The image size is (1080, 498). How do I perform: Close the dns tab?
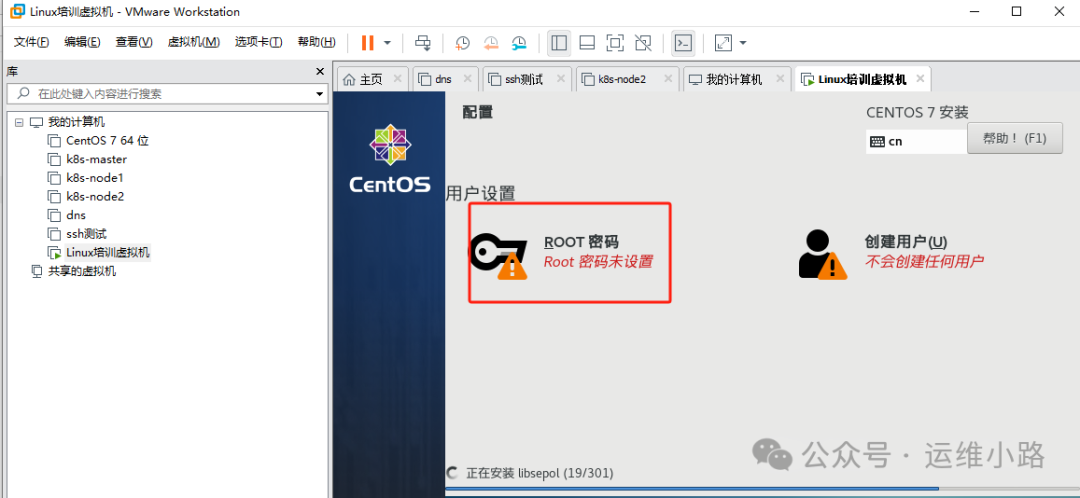point(468,78)
